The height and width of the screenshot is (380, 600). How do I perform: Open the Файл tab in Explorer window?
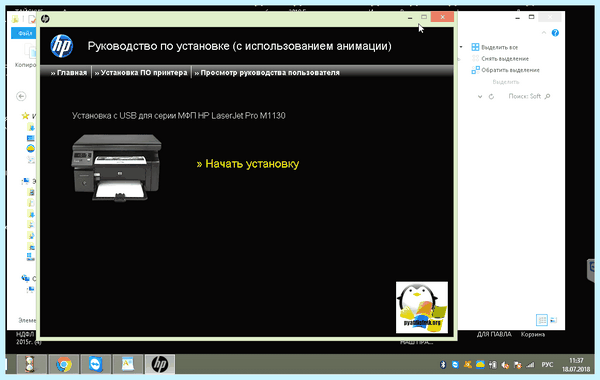[x=24, y=33]
